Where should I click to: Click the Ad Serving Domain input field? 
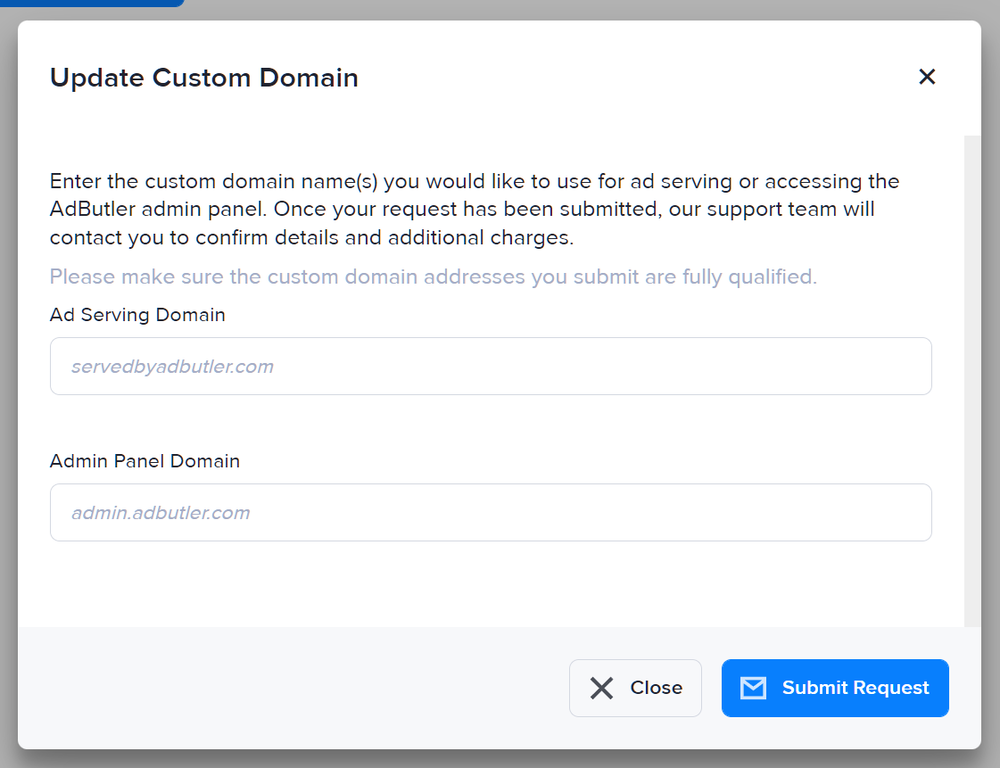point(490,366)
